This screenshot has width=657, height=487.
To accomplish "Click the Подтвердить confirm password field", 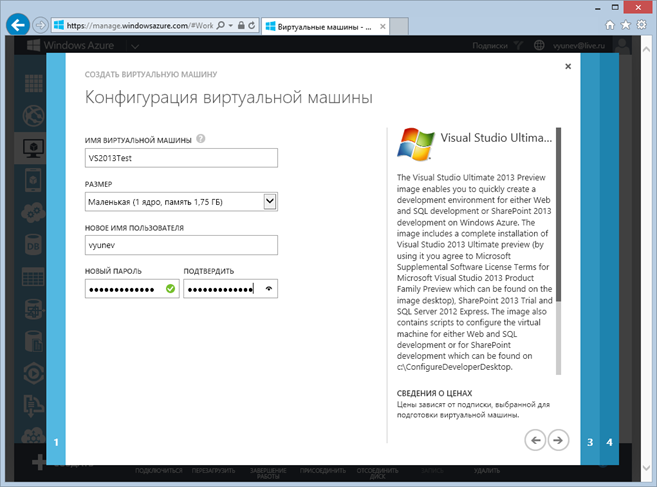I will pos(230,289).
